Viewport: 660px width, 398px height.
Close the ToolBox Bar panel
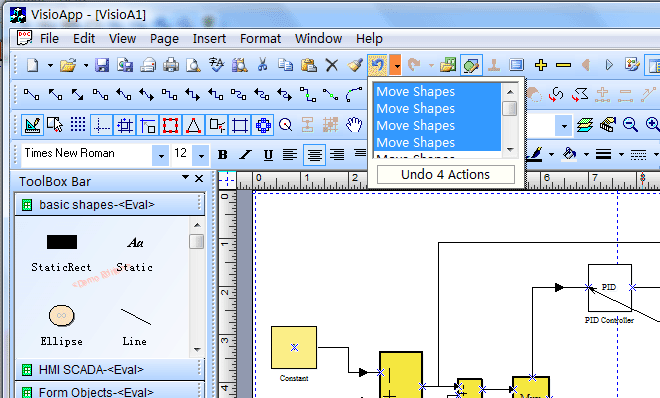[x=199, y=179]
